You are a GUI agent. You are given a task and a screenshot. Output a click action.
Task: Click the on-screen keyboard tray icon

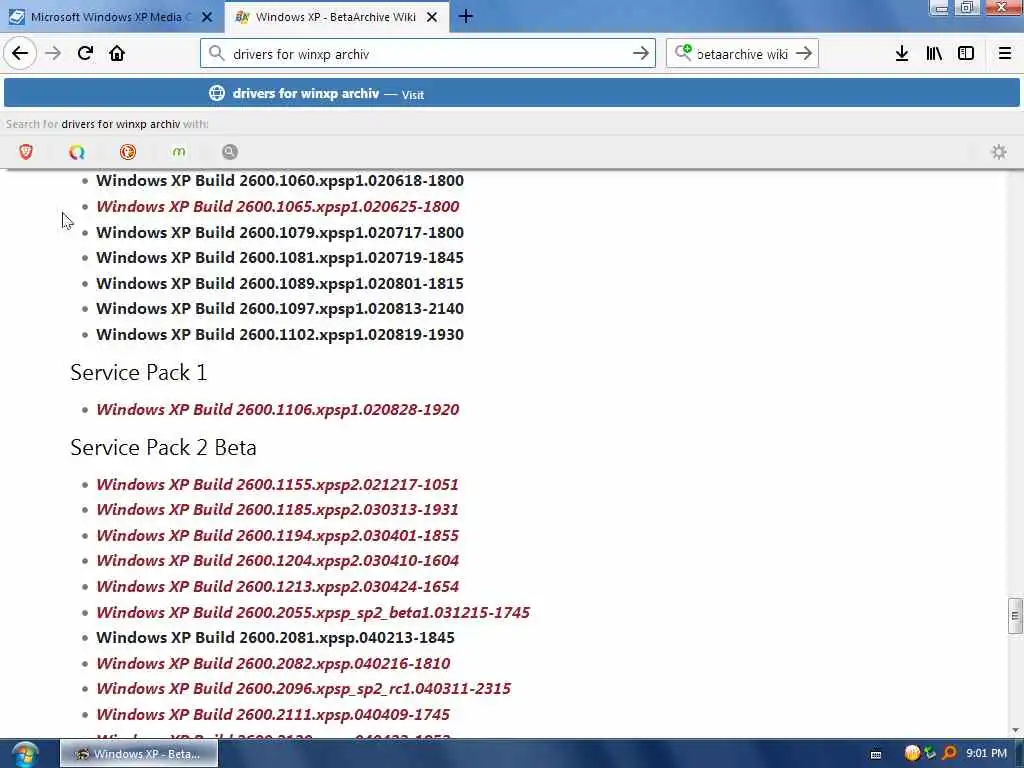[x=876, y=755]
